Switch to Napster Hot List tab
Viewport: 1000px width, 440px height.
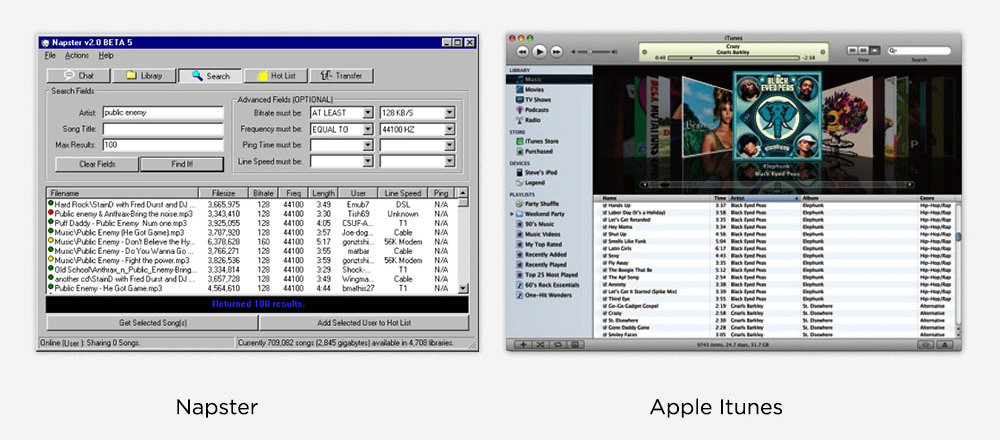coord(269,75)
